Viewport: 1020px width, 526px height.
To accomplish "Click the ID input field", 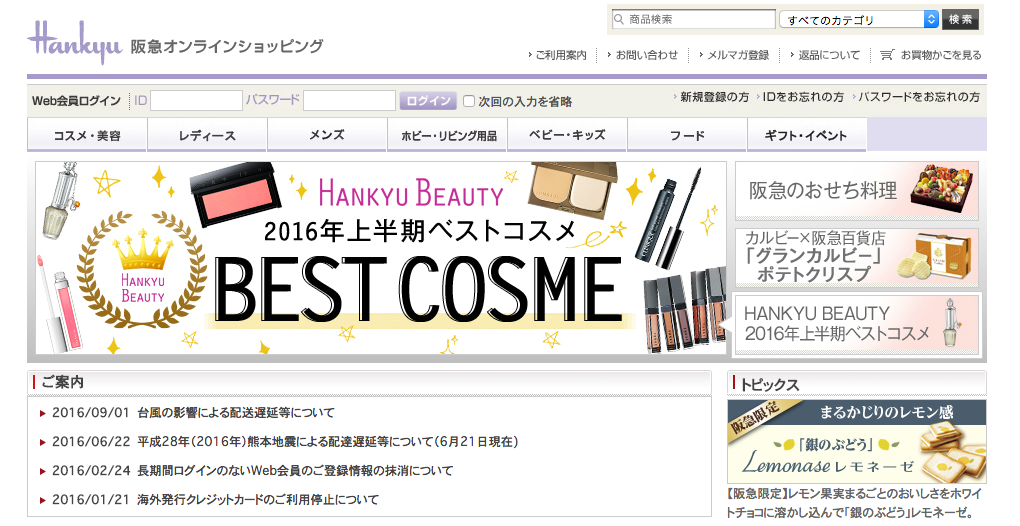I will pos(196,101).
